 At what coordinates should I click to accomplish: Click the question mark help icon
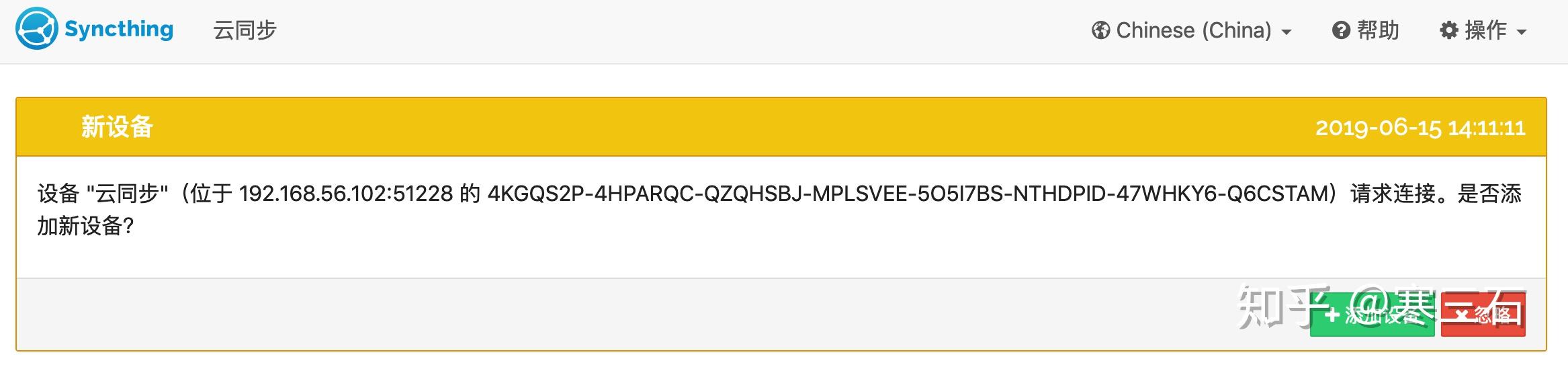[x=1341, y=31]
